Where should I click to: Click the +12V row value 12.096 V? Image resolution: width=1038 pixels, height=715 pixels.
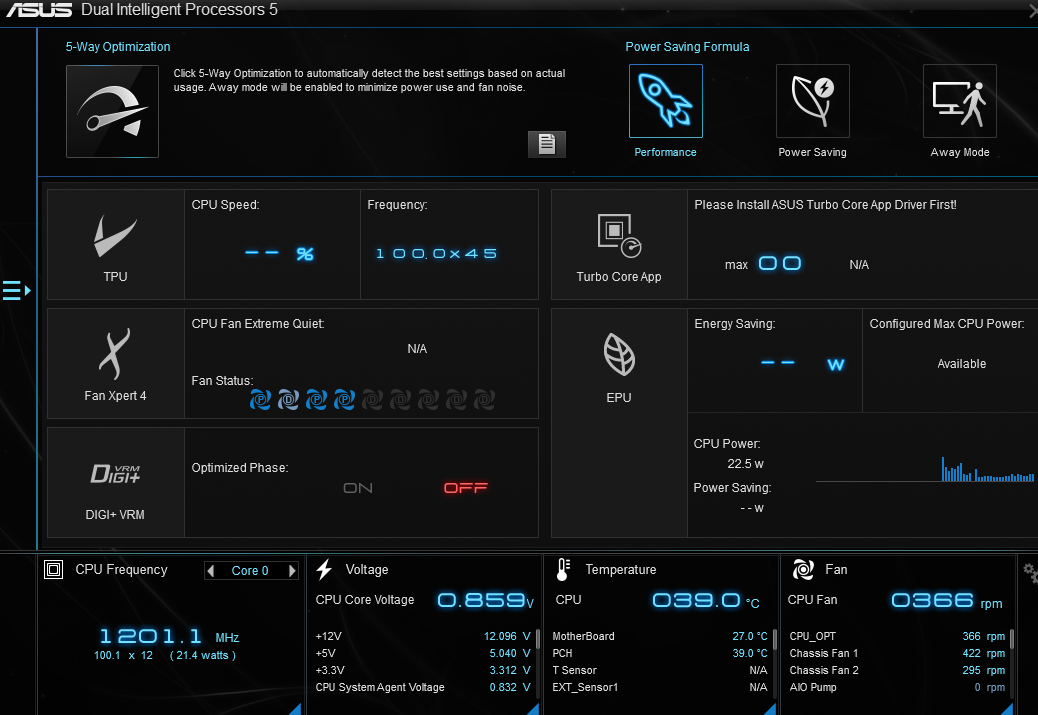click(507, 636)
